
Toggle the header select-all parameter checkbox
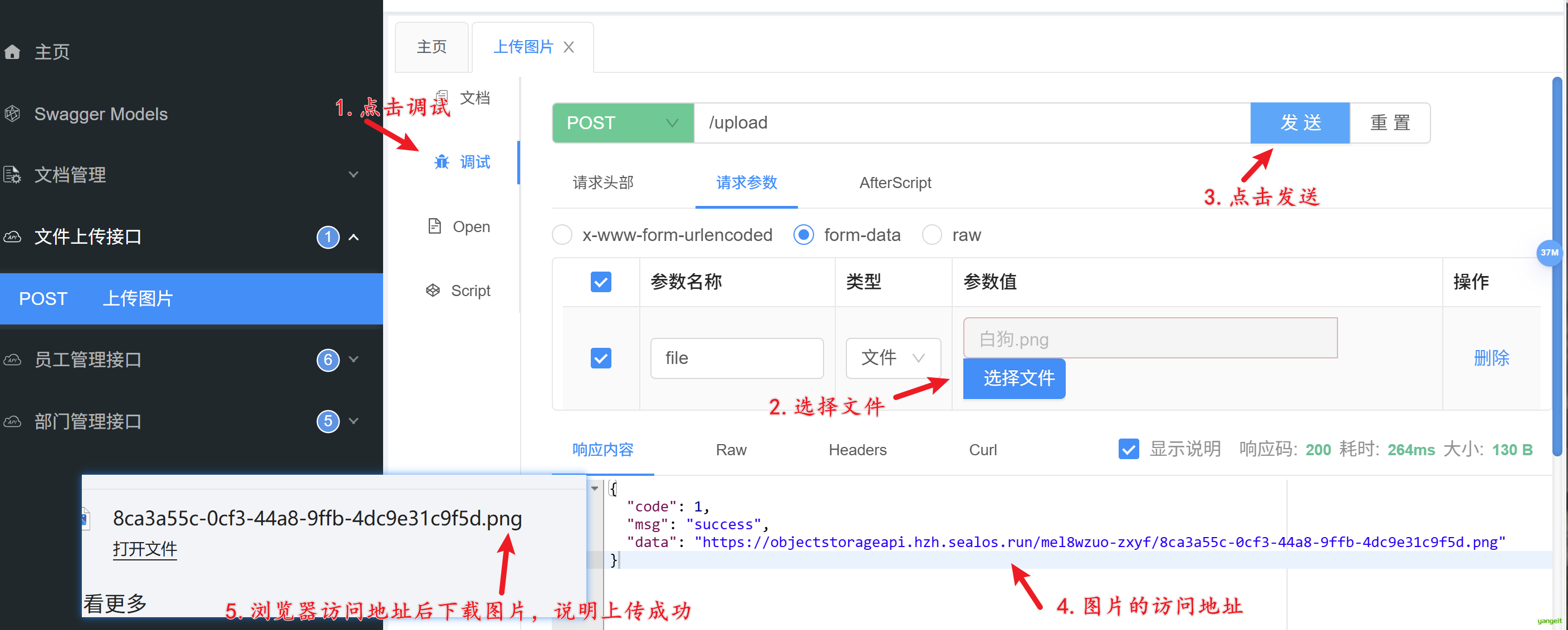[601, 282]
